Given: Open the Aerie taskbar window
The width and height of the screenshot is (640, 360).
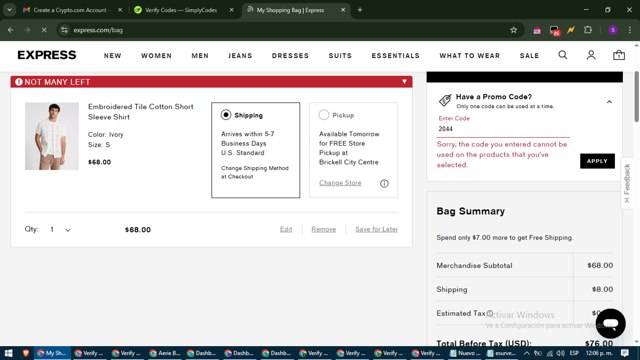Looking at the screenshot, I should tap(164, 353).
